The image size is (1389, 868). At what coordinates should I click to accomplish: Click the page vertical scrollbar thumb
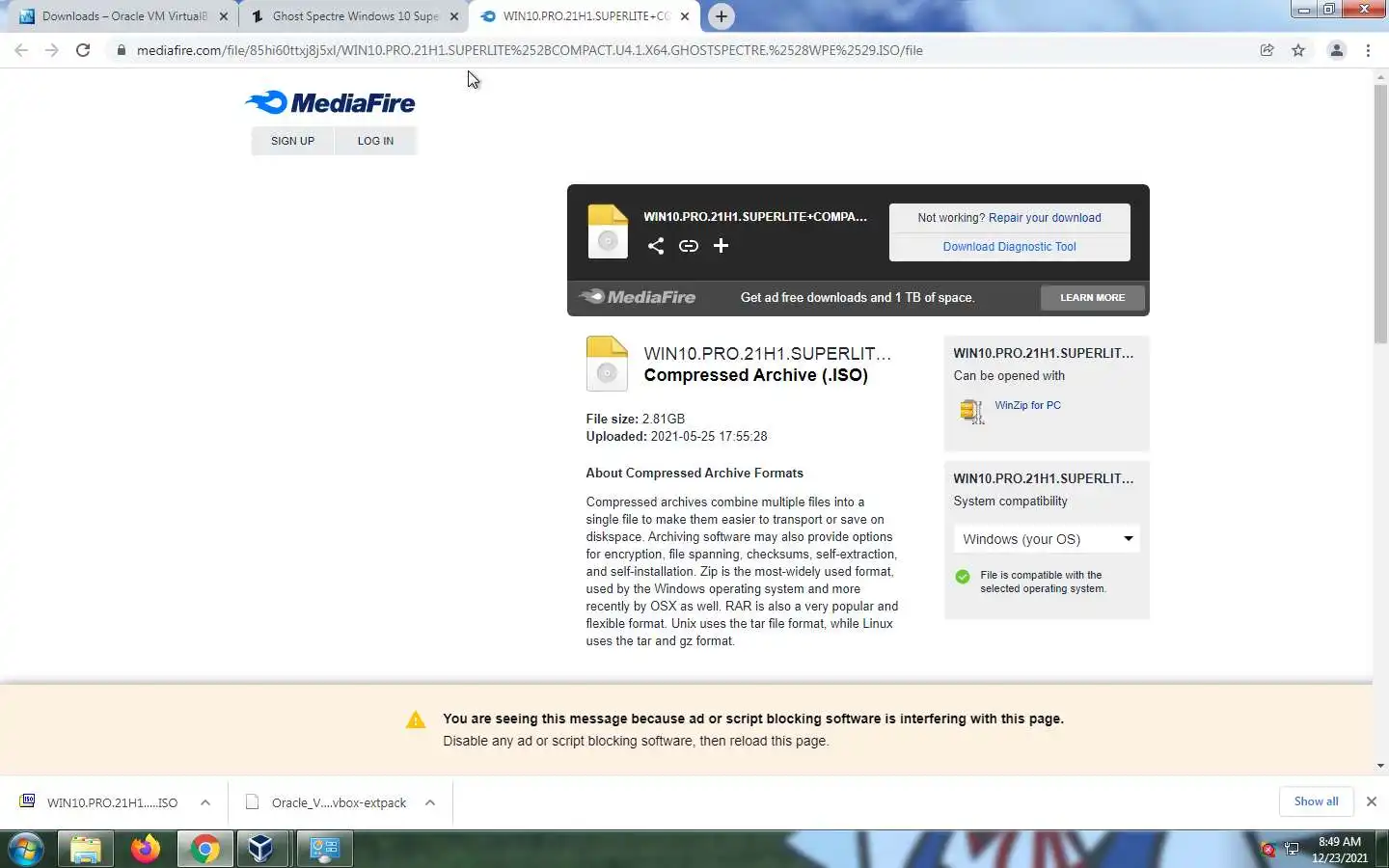1380,214
